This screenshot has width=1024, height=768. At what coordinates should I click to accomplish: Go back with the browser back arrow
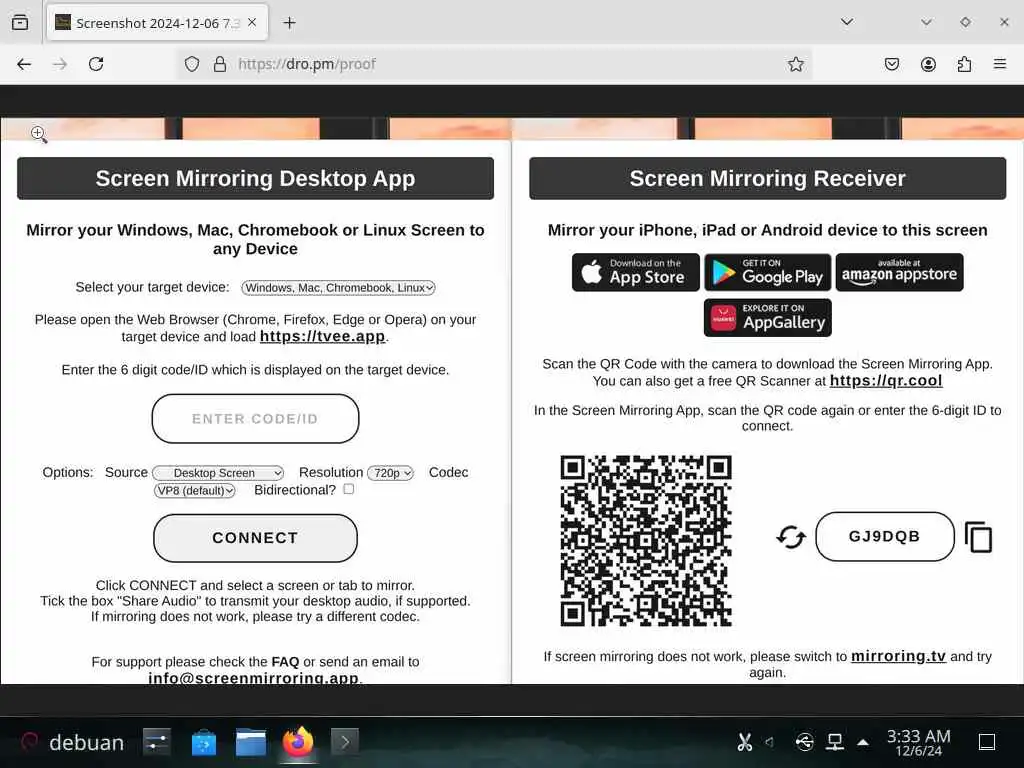(x=24, y=64)
